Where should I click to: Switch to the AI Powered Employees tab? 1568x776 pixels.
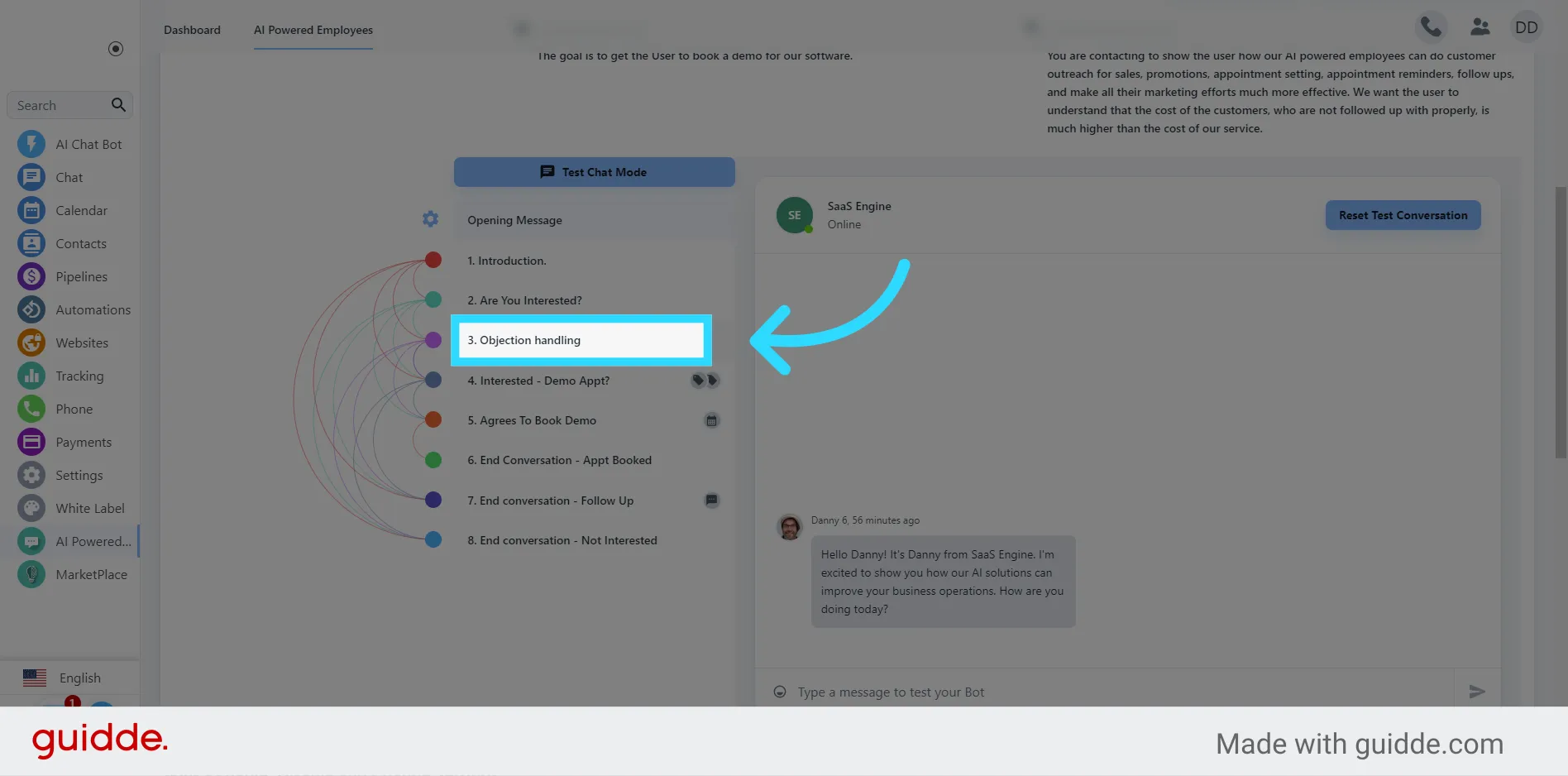click(x=313, y=30)
